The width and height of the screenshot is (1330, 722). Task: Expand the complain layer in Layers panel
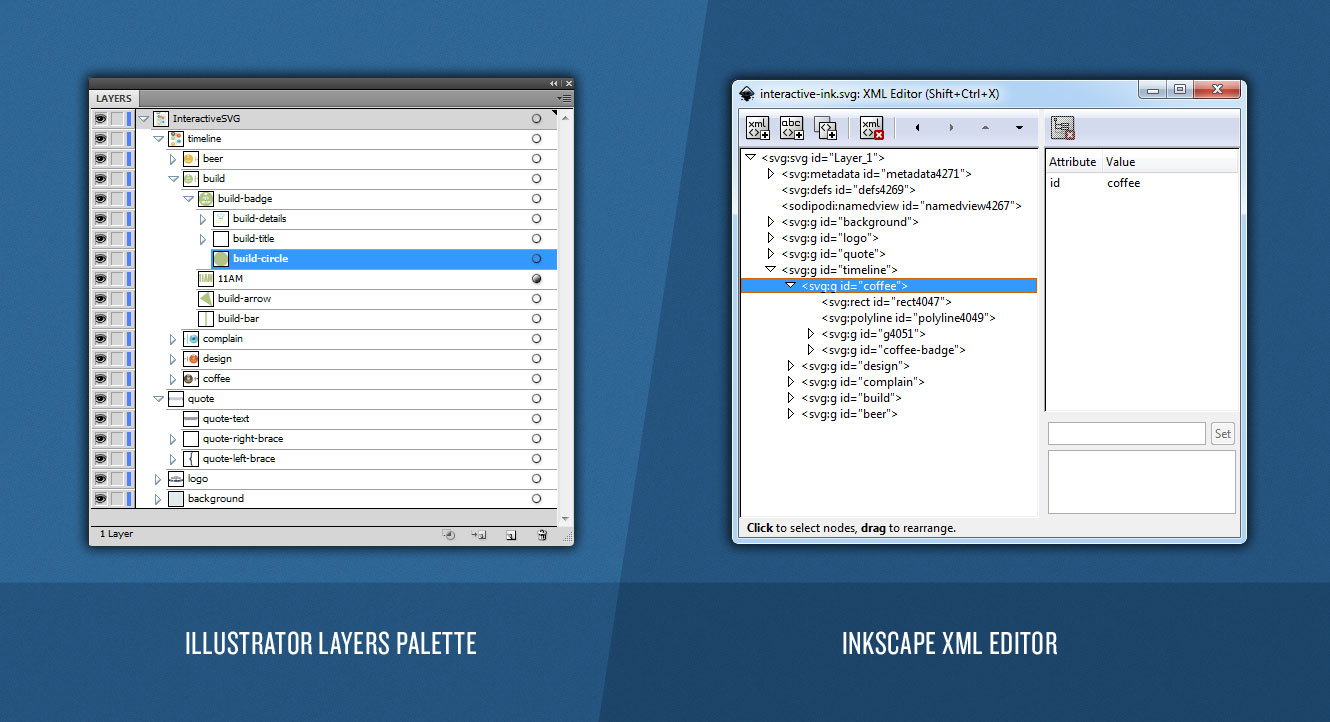point(173,339)
